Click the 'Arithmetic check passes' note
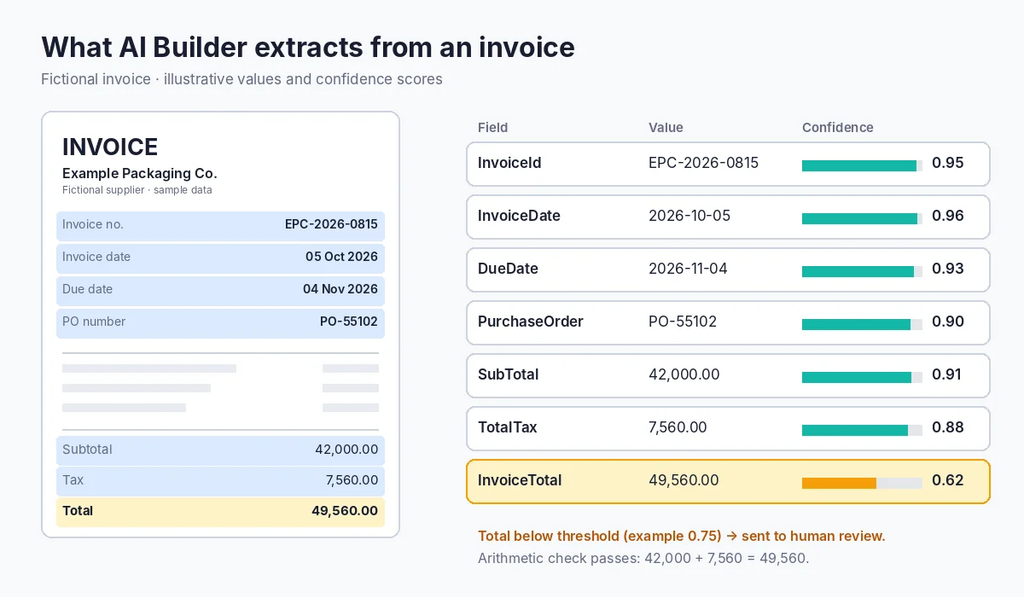This screenshot has height=597, width=1024. click(x=643, y=558)
